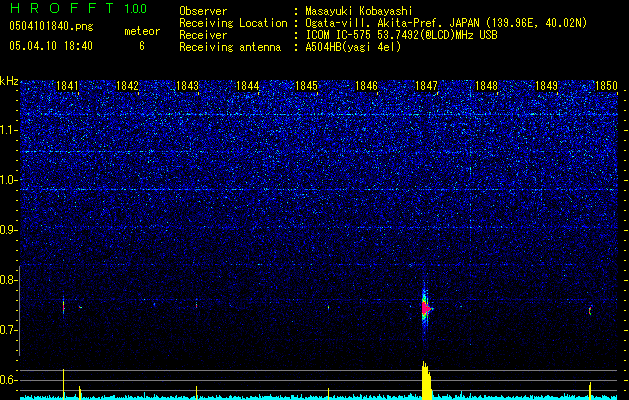The image size is (629, 400).
Task: Click the 1842 time axis marker
Action: click(127, 86)
